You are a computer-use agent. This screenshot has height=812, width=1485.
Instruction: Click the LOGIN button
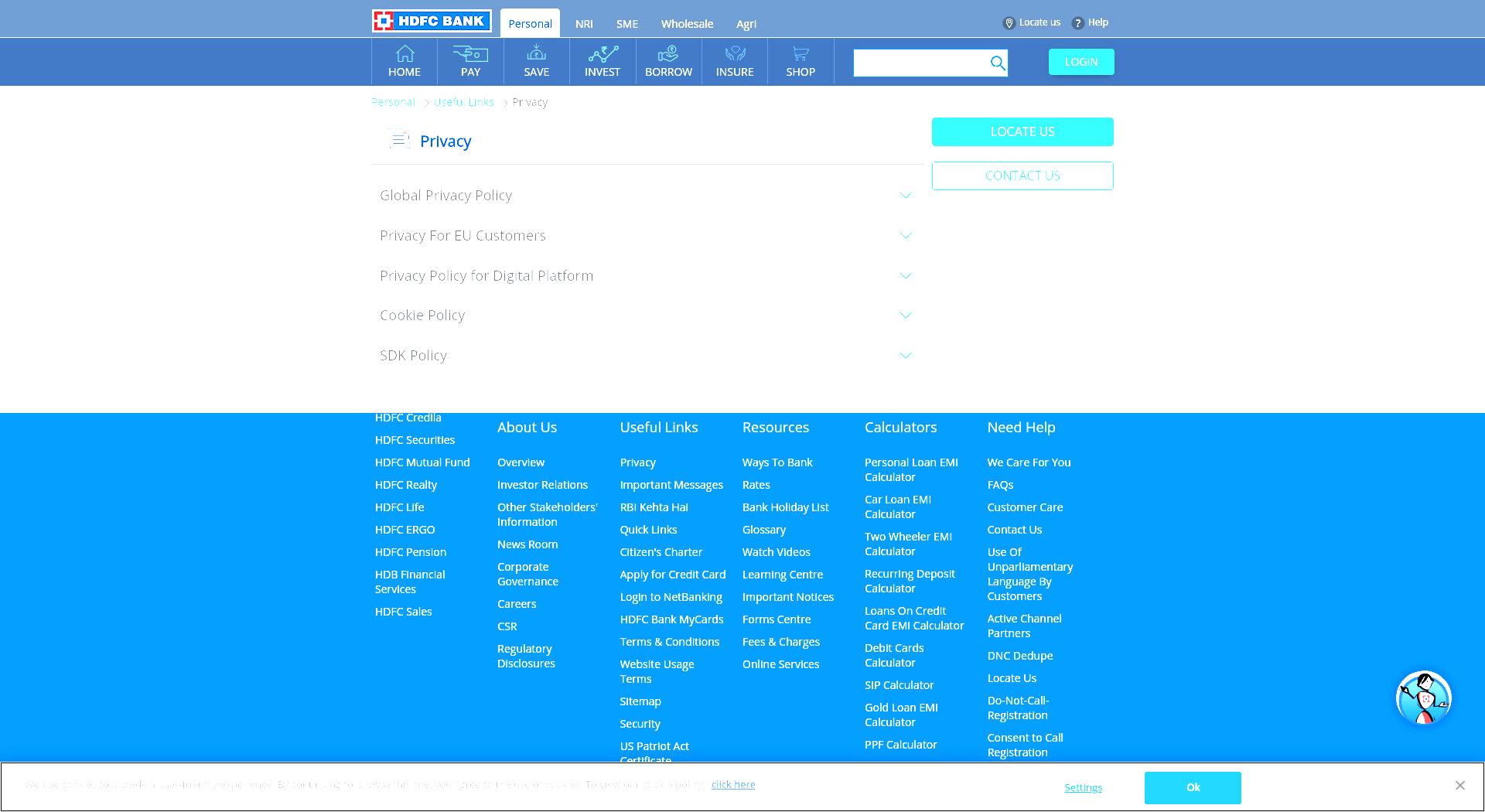tap(1081, 62)
